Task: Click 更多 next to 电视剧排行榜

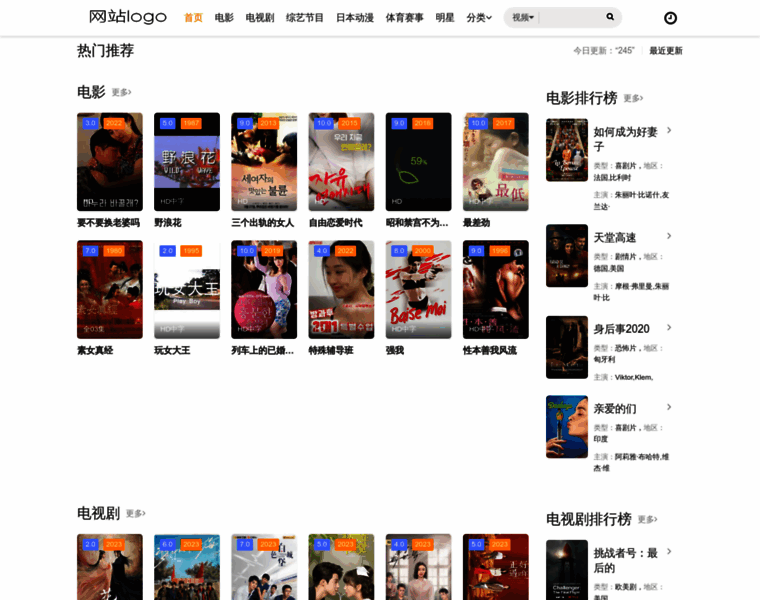Action: tap(648, 520)
